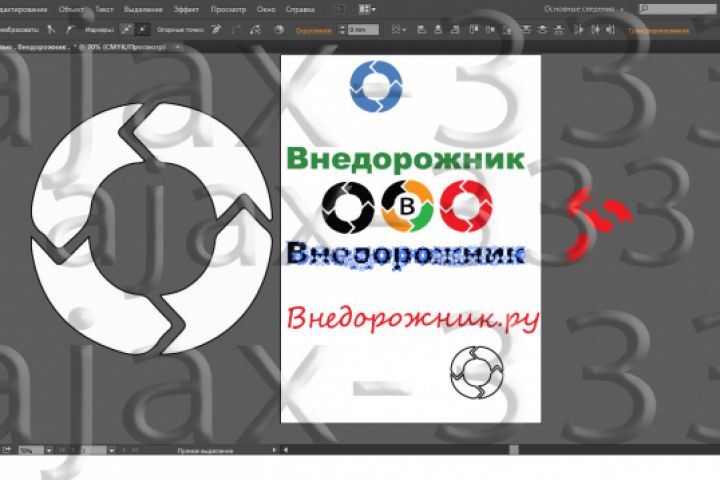The height and width of the screenshot is (480, 720).
Task: Click the search field in the top bar
Action: tap(677, 9)
